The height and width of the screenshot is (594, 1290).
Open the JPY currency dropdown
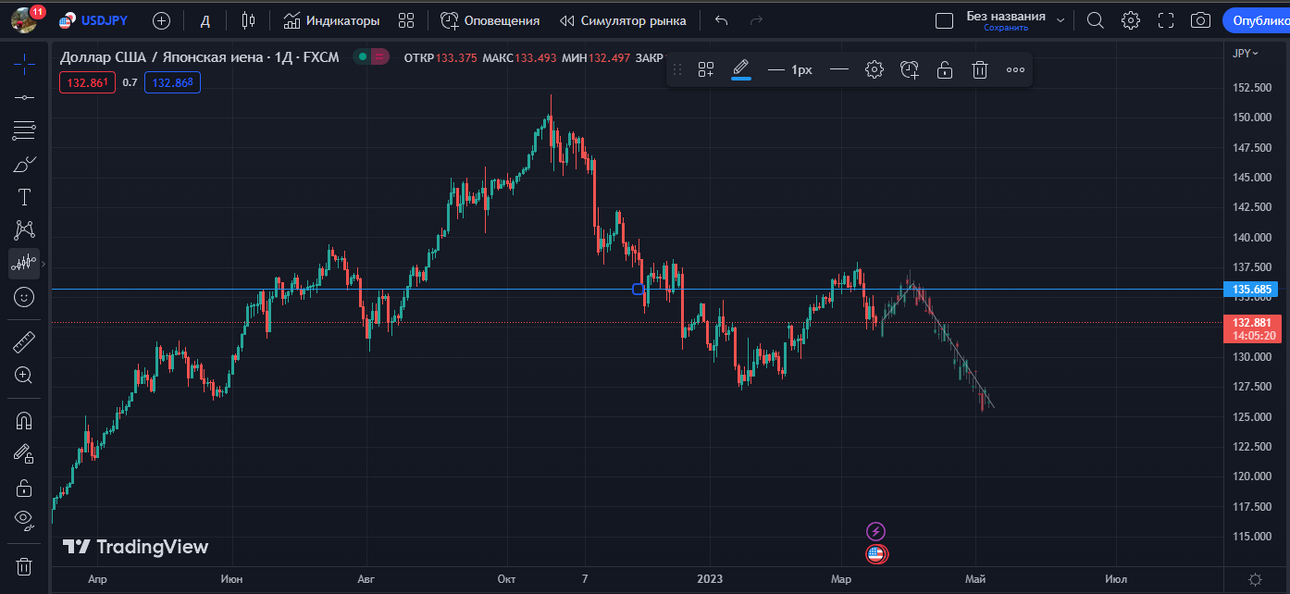(x=1245, y=53)
